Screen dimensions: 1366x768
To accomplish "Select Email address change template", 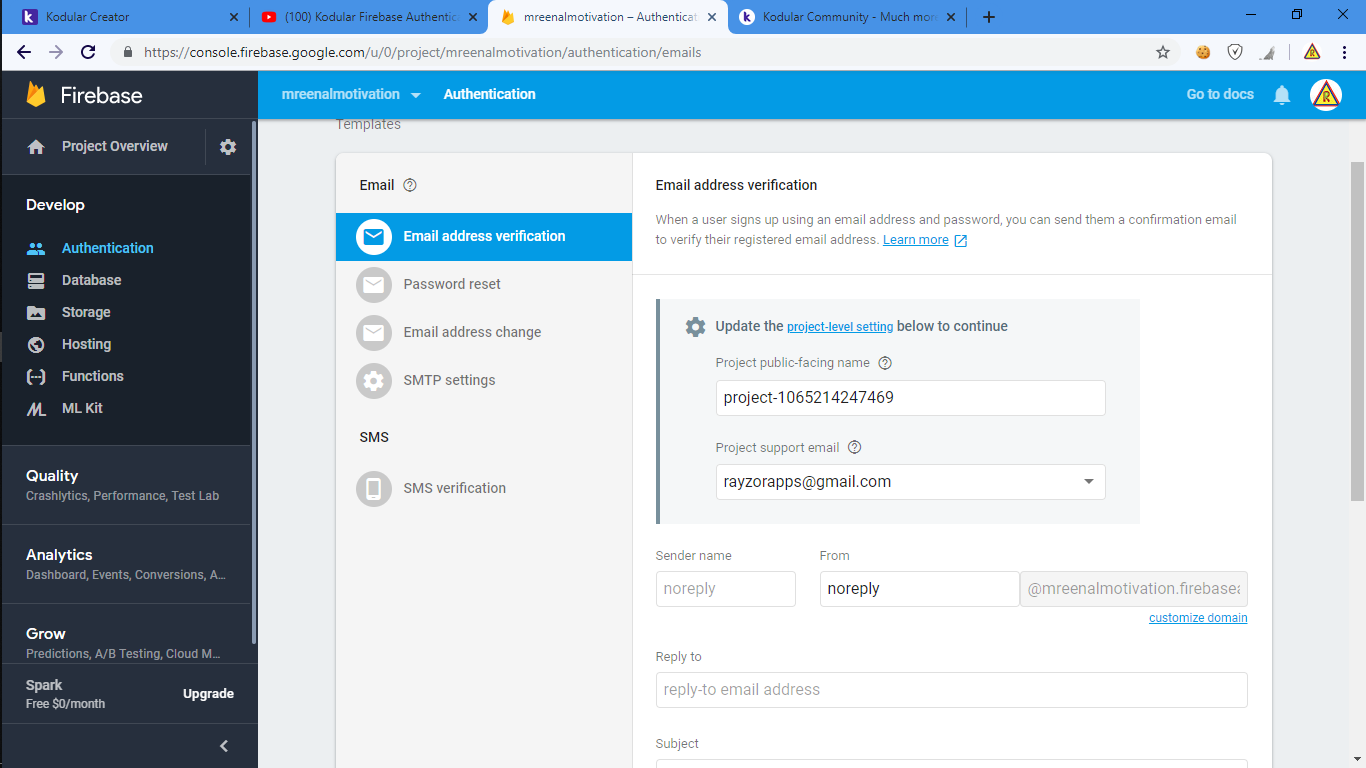I will (x=484, y=332).
